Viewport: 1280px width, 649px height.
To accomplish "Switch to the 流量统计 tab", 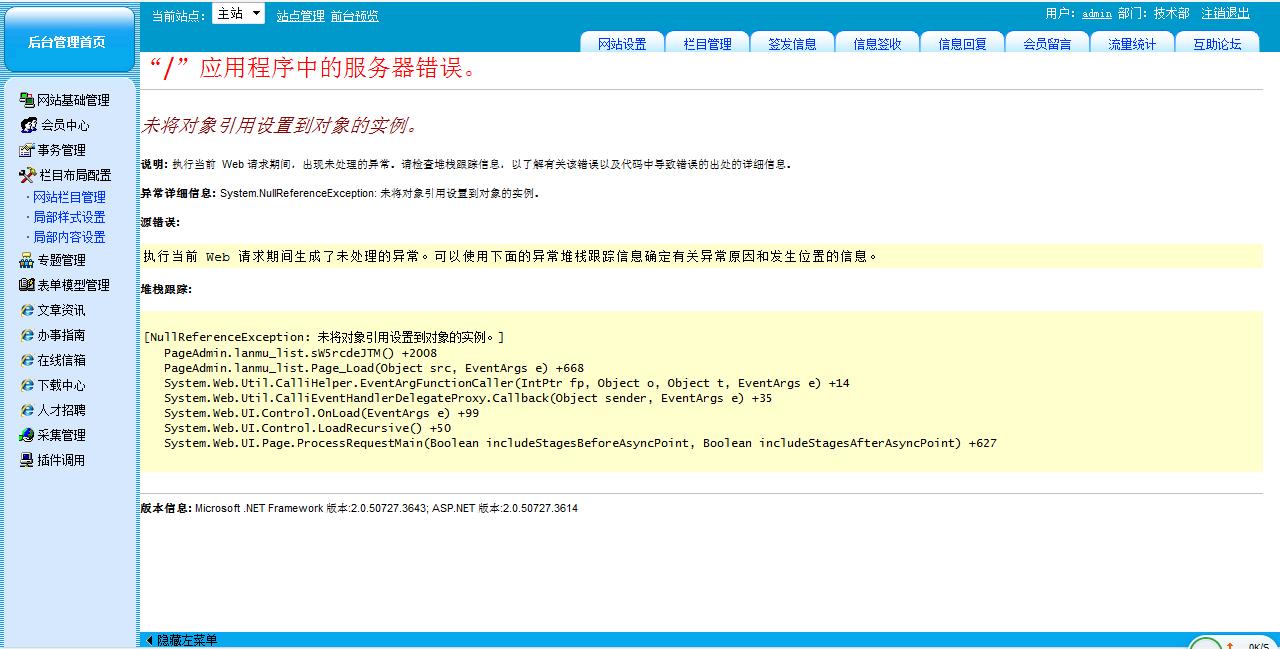I will (1132, 43).
